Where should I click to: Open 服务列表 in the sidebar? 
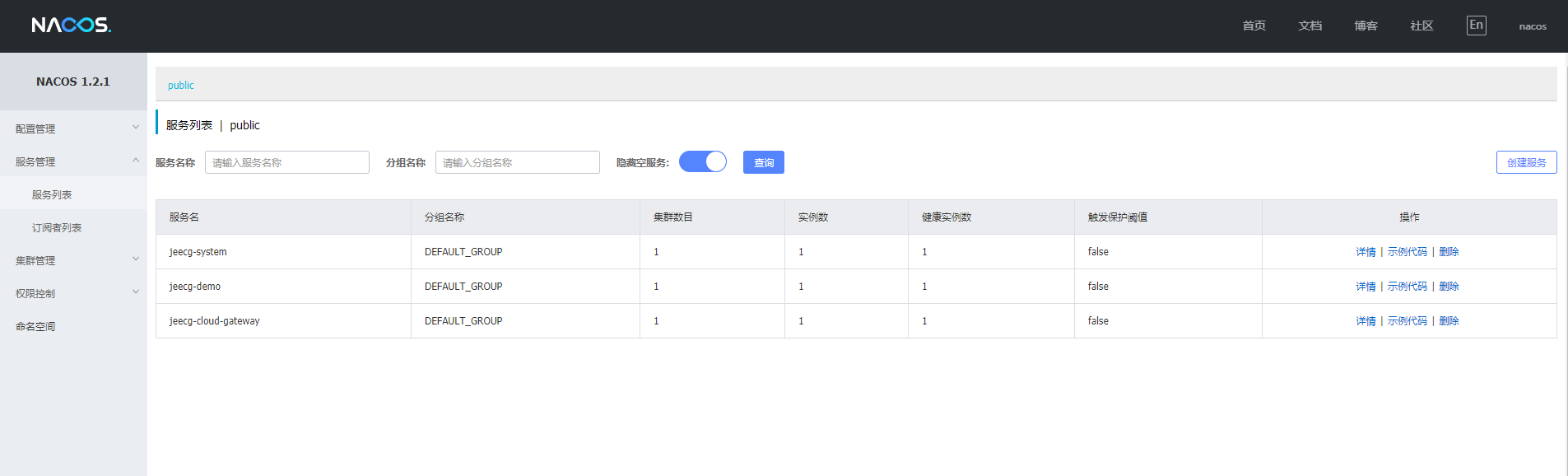coord(52,194)
